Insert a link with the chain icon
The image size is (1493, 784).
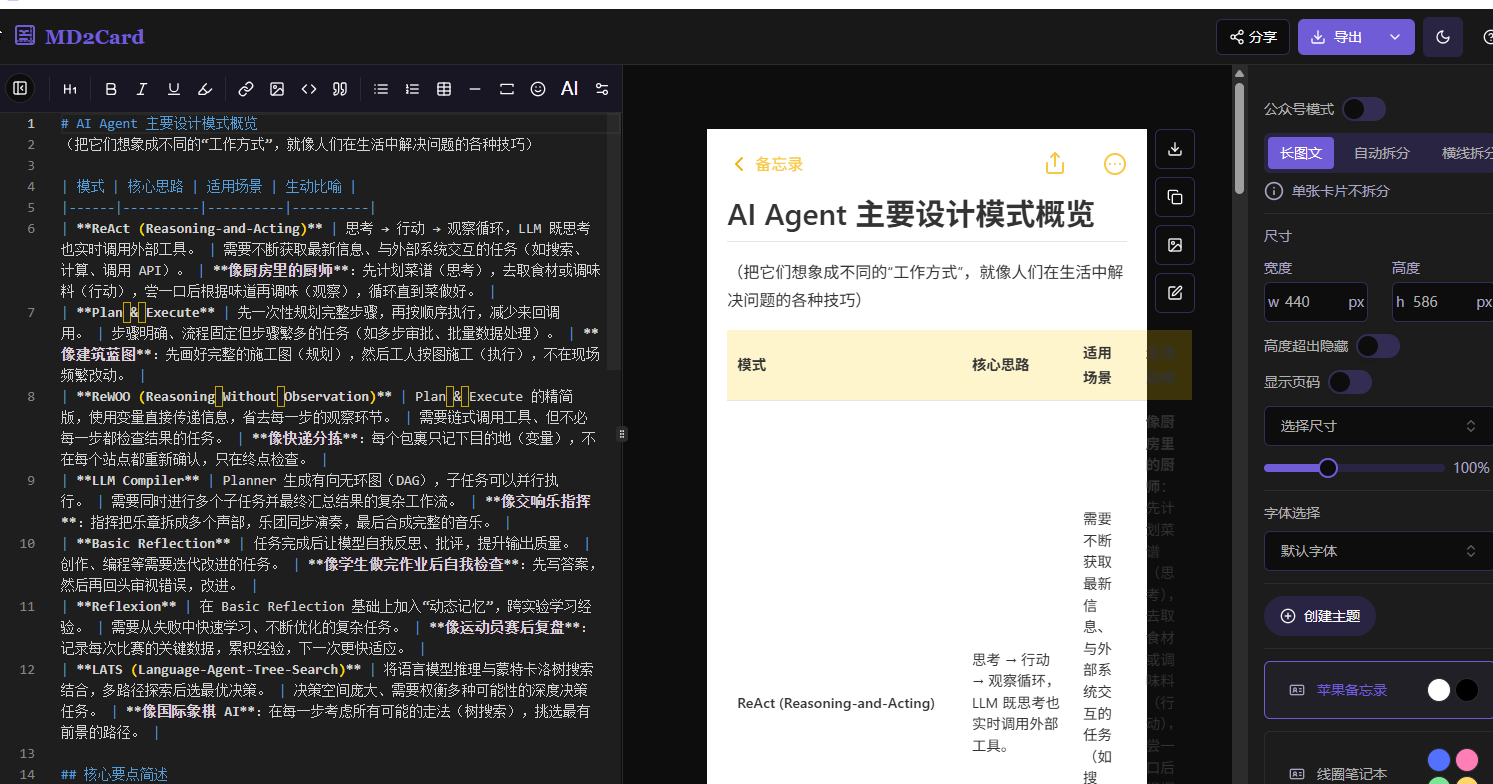click(246, 89)
